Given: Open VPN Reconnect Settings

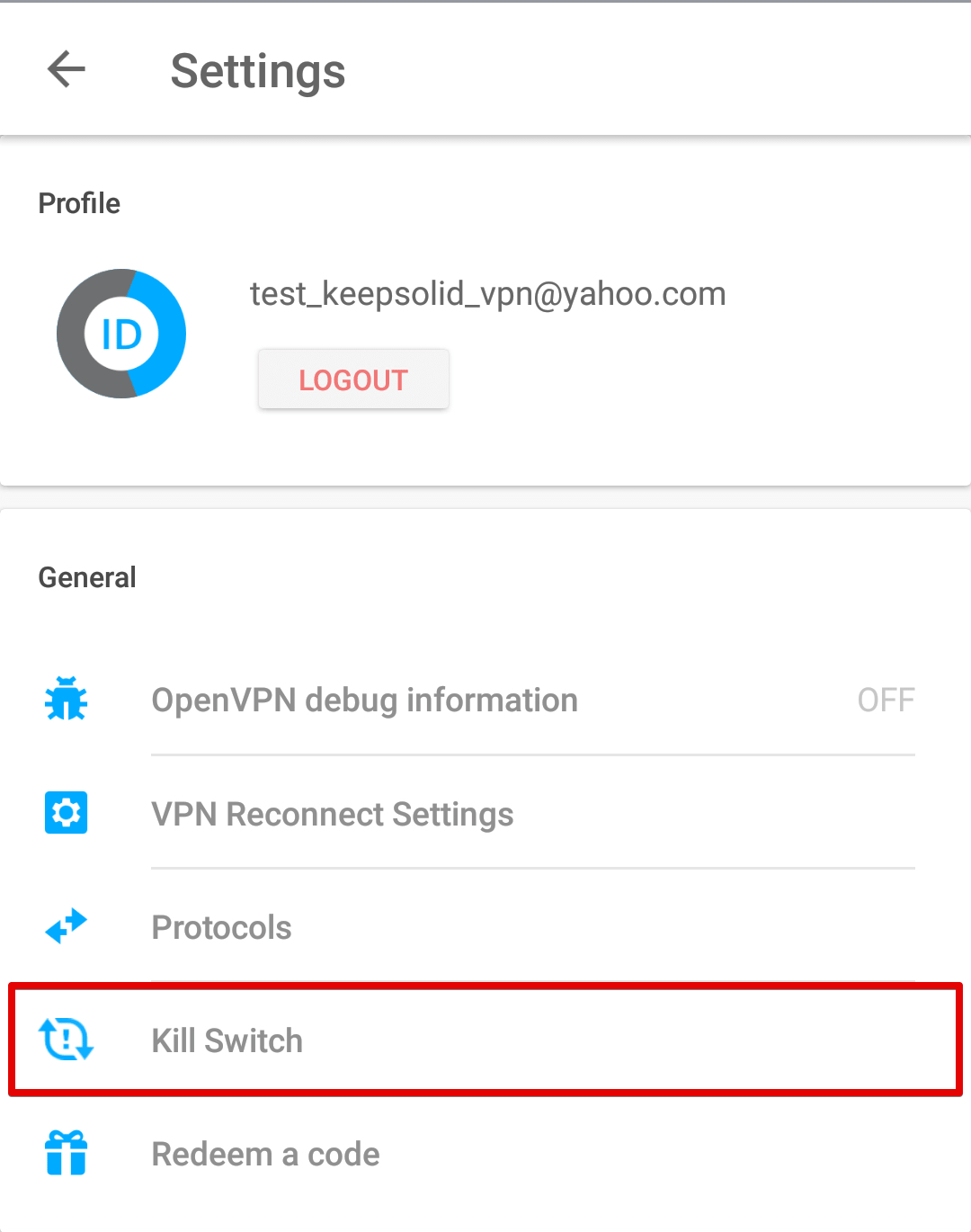Looking at the screenshot, I should click(x=333, y=815).
